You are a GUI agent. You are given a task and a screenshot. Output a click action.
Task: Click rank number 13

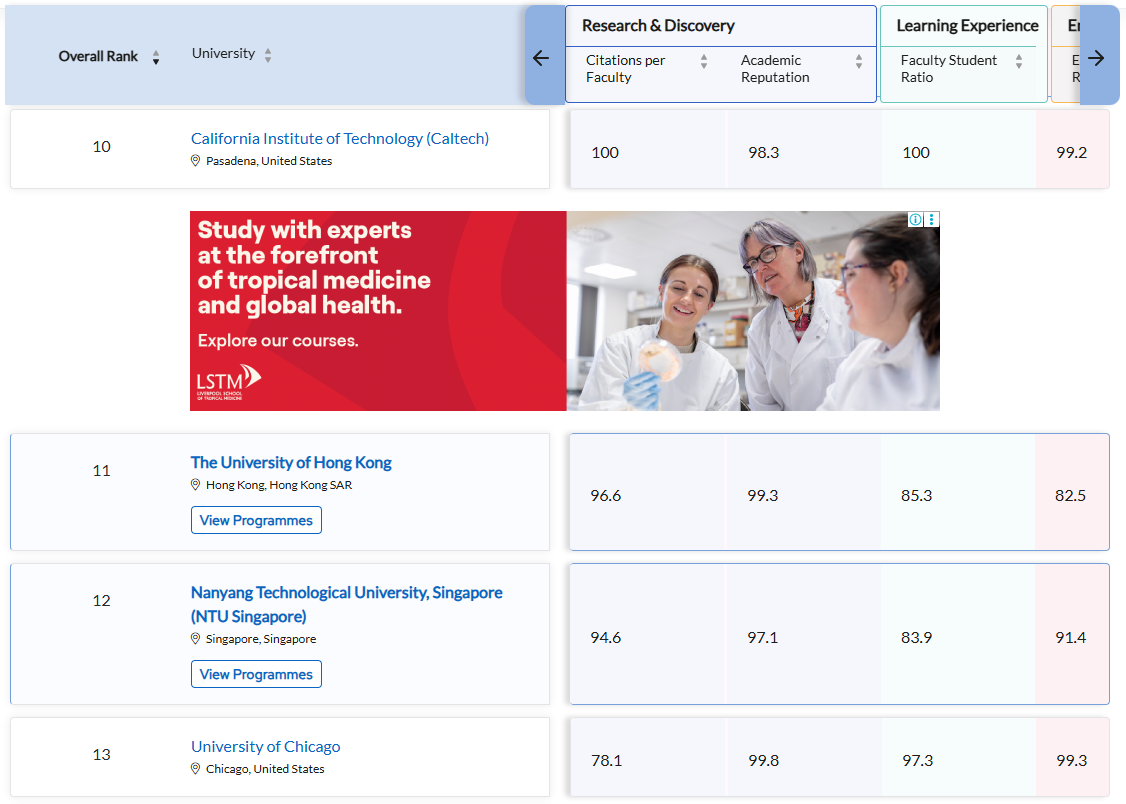coord(101,754)
